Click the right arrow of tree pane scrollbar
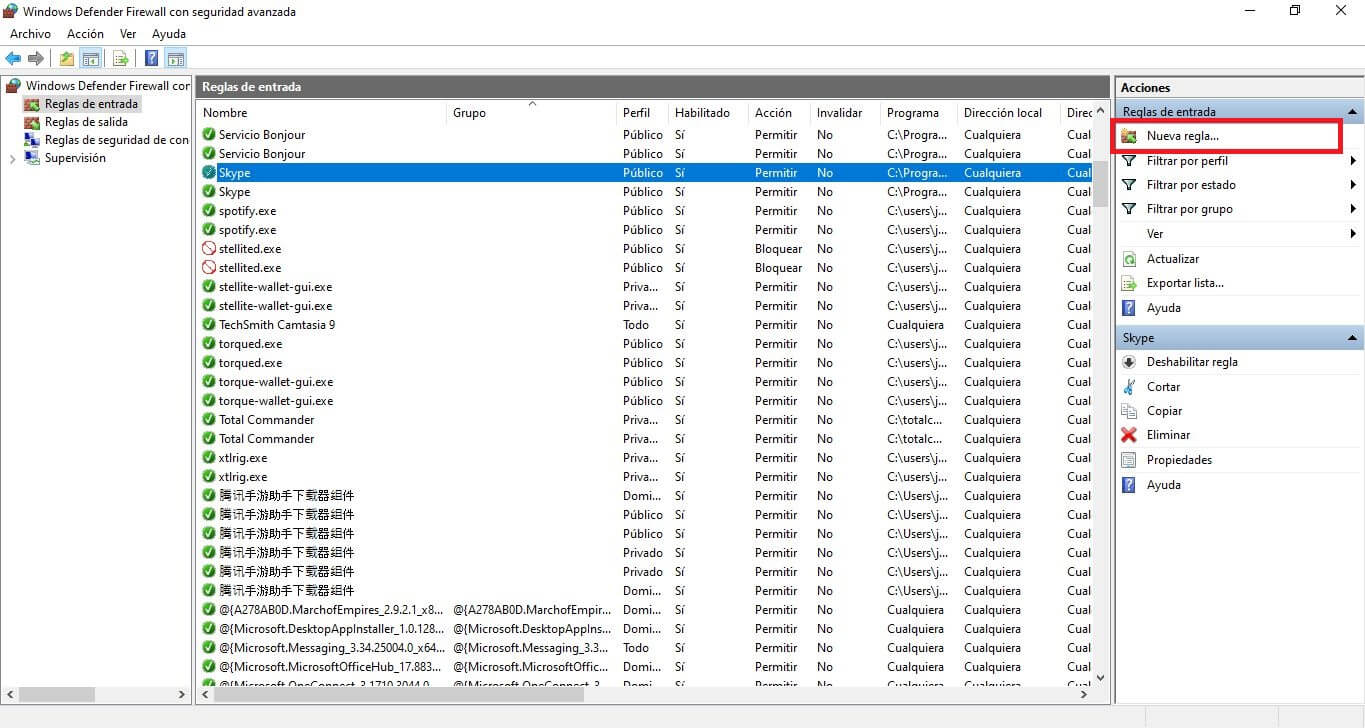1365x728 pixels. coord(182,694)
